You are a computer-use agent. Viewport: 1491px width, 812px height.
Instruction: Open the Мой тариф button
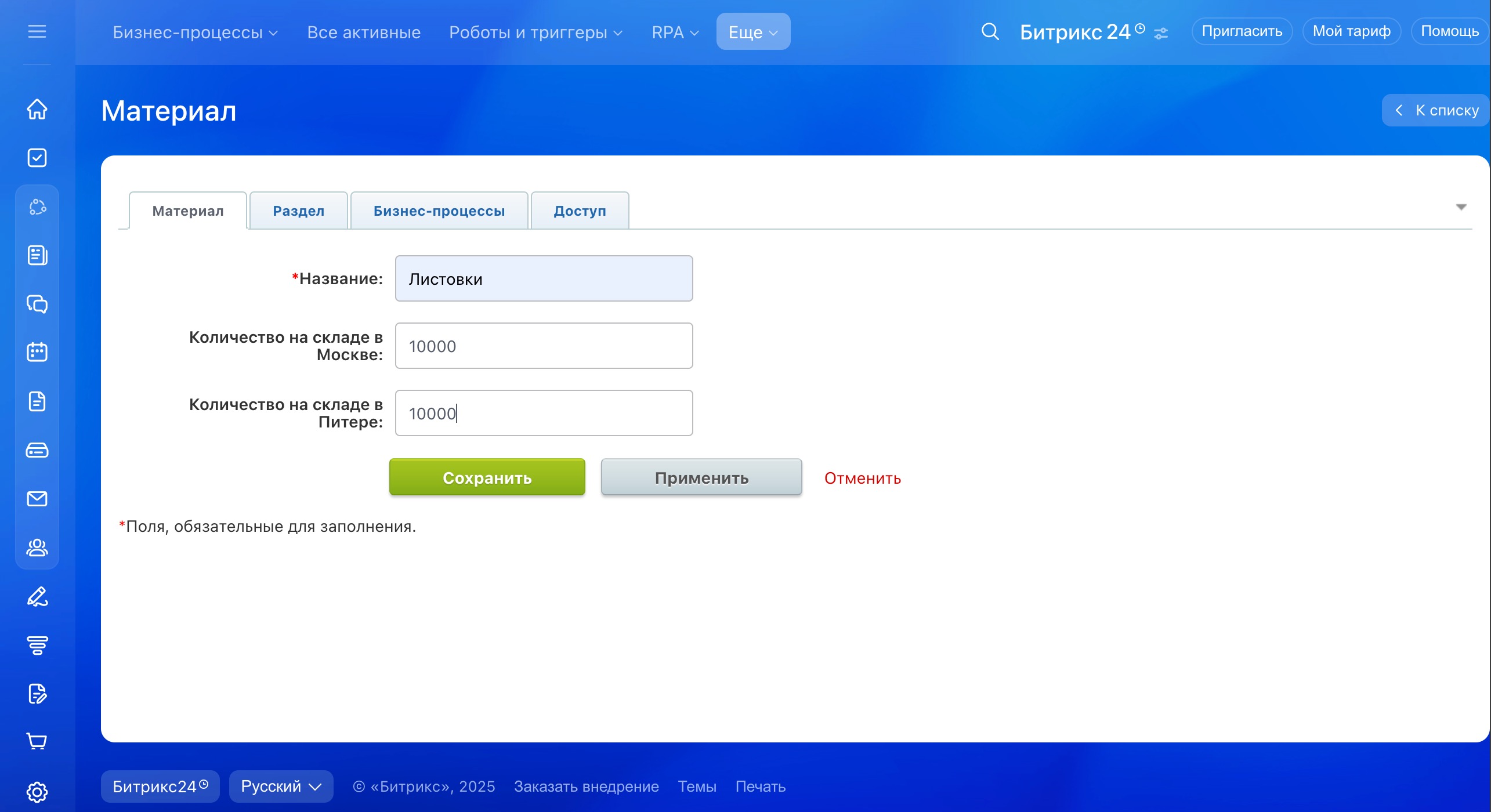(1351, 31)
